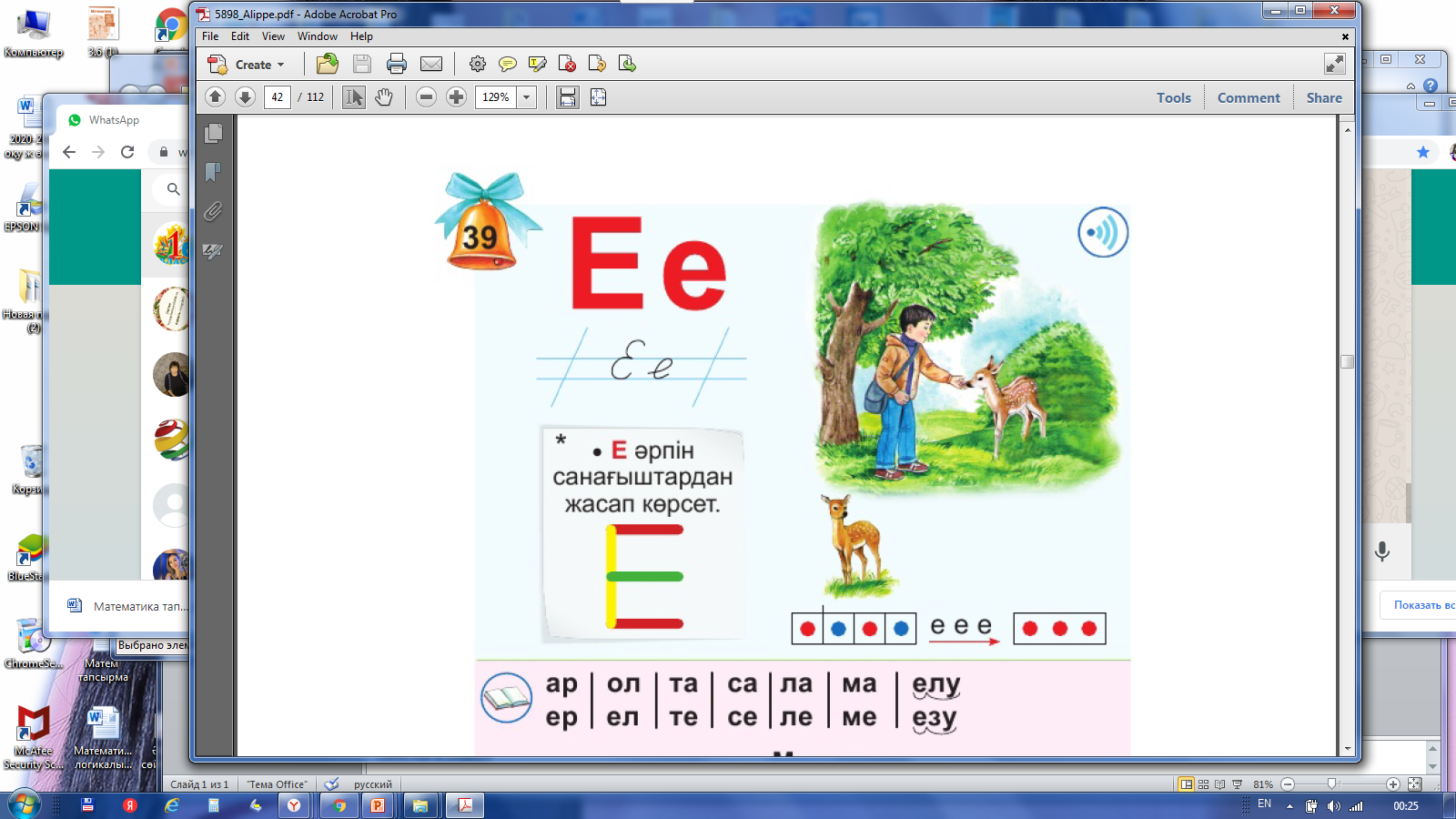
Task: Switch to PowerPoint on the taskbar
Action: click(x=378, y=805)
